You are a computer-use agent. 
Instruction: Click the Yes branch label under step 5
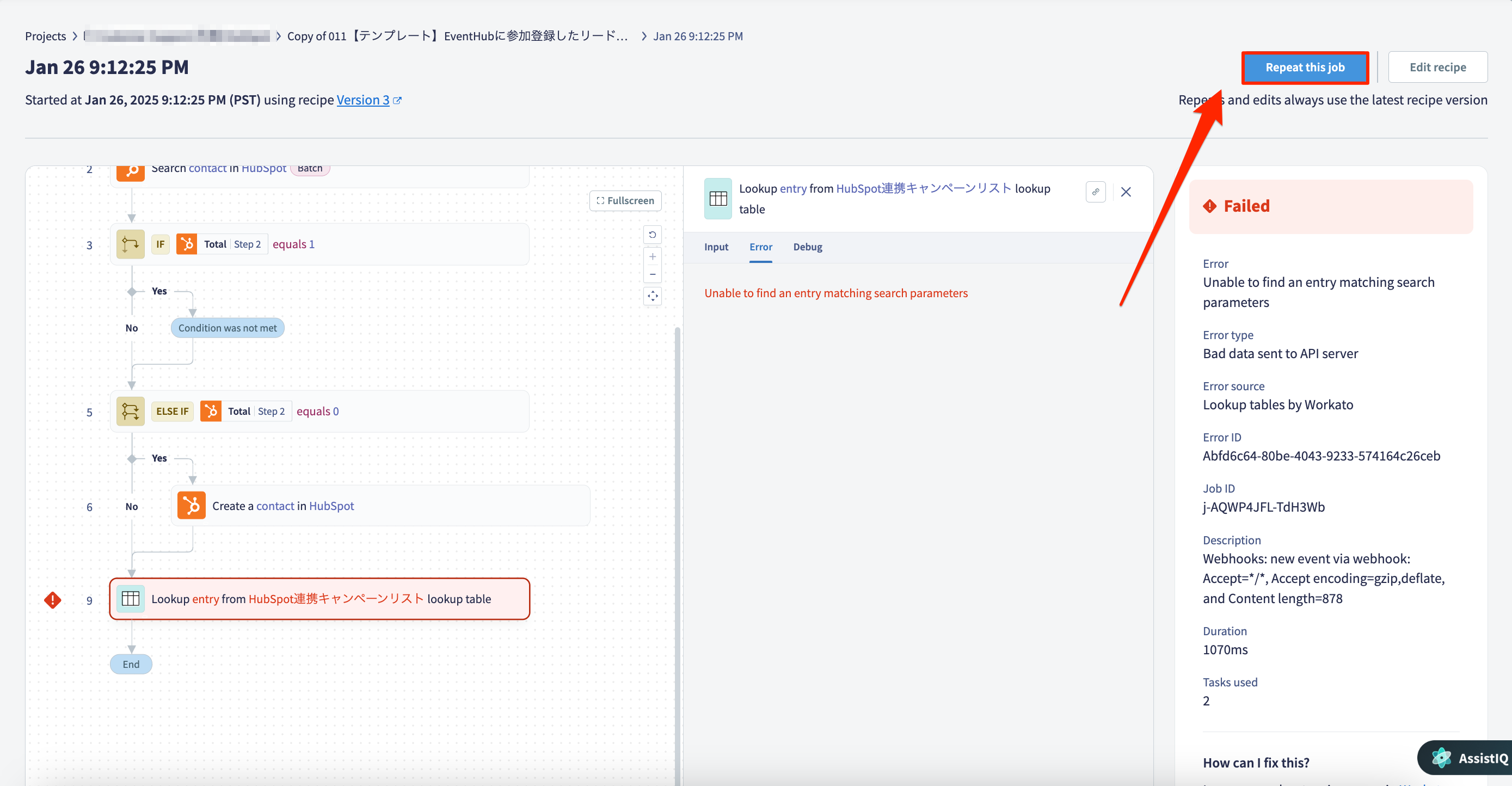[159, 458]
